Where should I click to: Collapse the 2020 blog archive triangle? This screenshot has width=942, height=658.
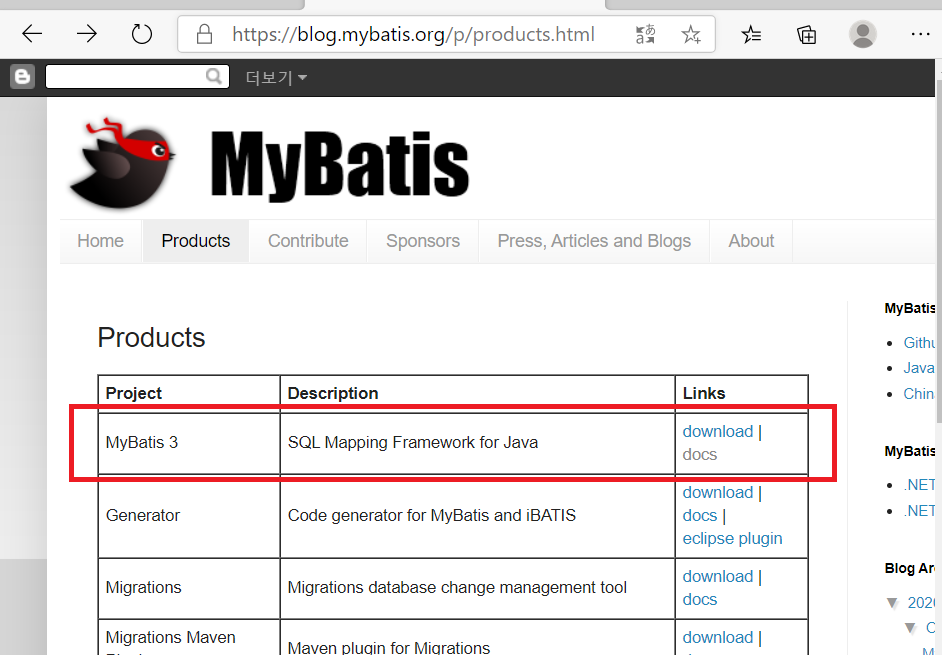[893, 603]
